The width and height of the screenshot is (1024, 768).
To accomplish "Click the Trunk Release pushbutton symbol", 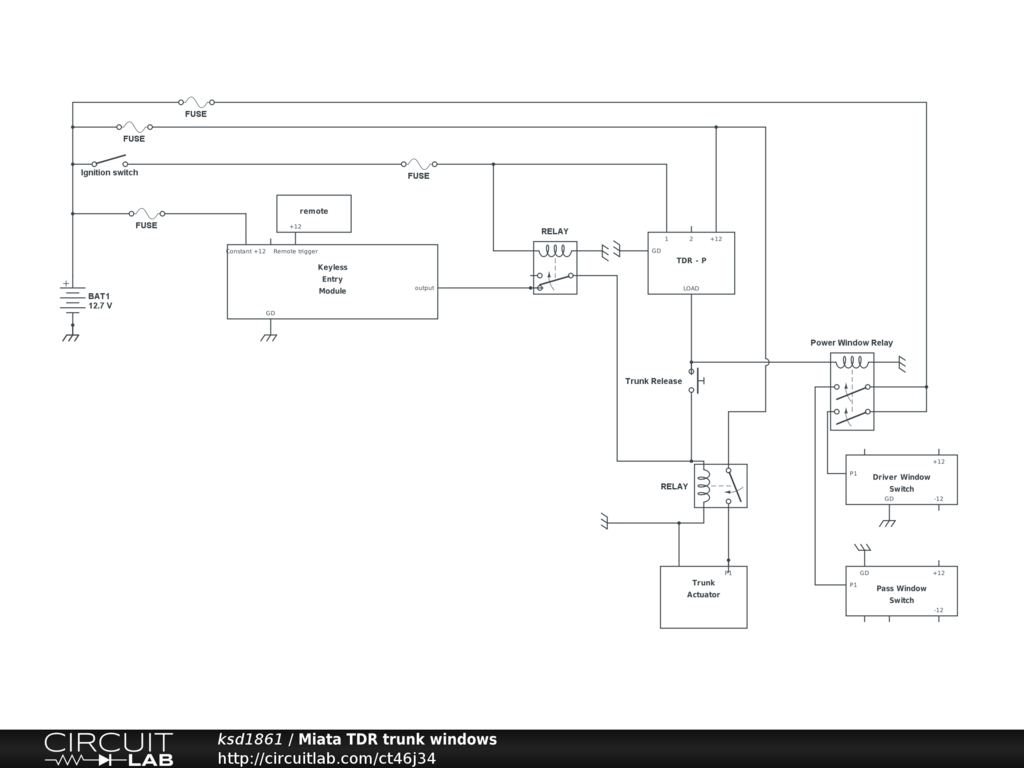I will pyautogui.click(x=694, y=381).
